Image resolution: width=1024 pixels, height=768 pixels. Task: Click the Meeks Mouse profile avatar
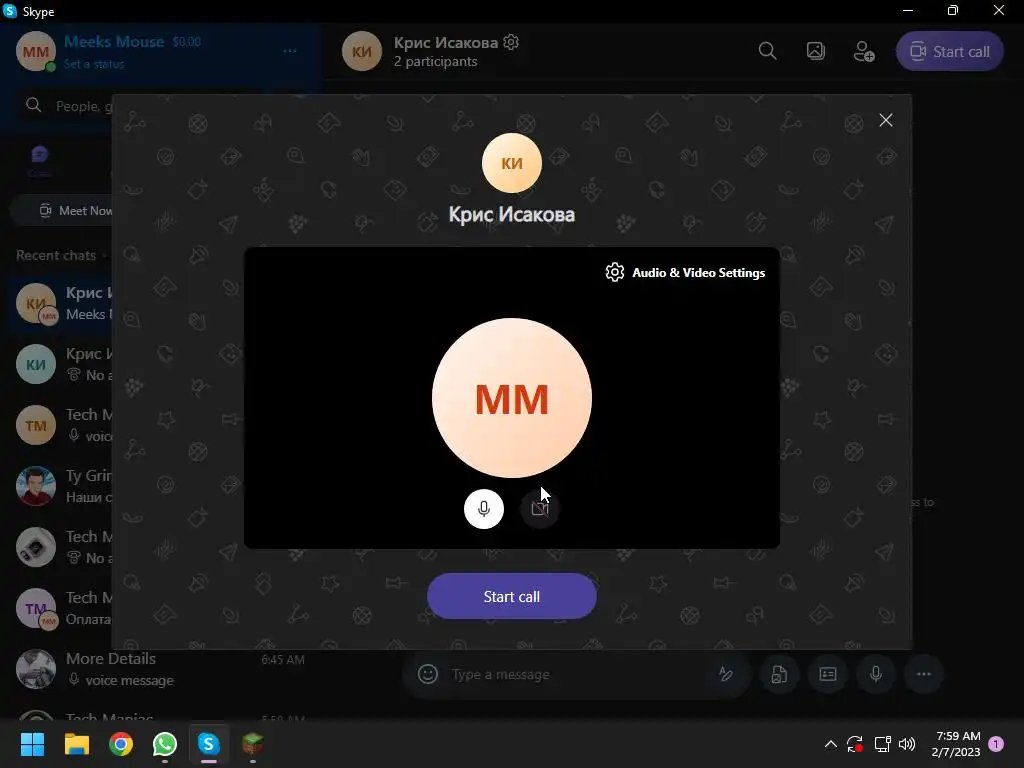click(35, 51)
